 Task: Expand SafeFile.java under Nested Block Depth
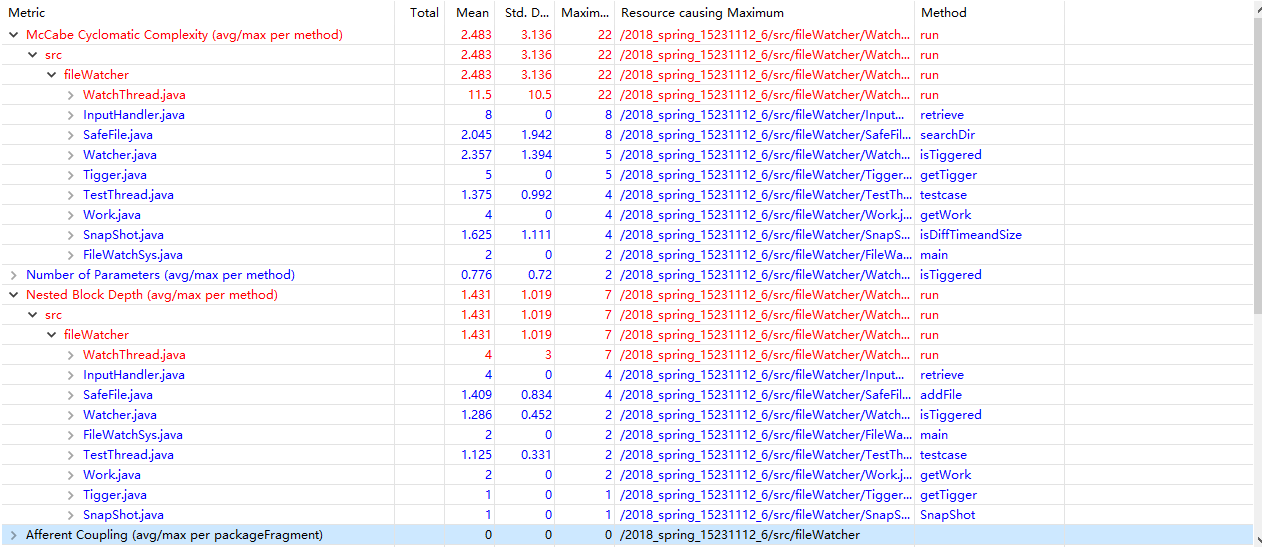pyautogui.click(x=70, y=395)
